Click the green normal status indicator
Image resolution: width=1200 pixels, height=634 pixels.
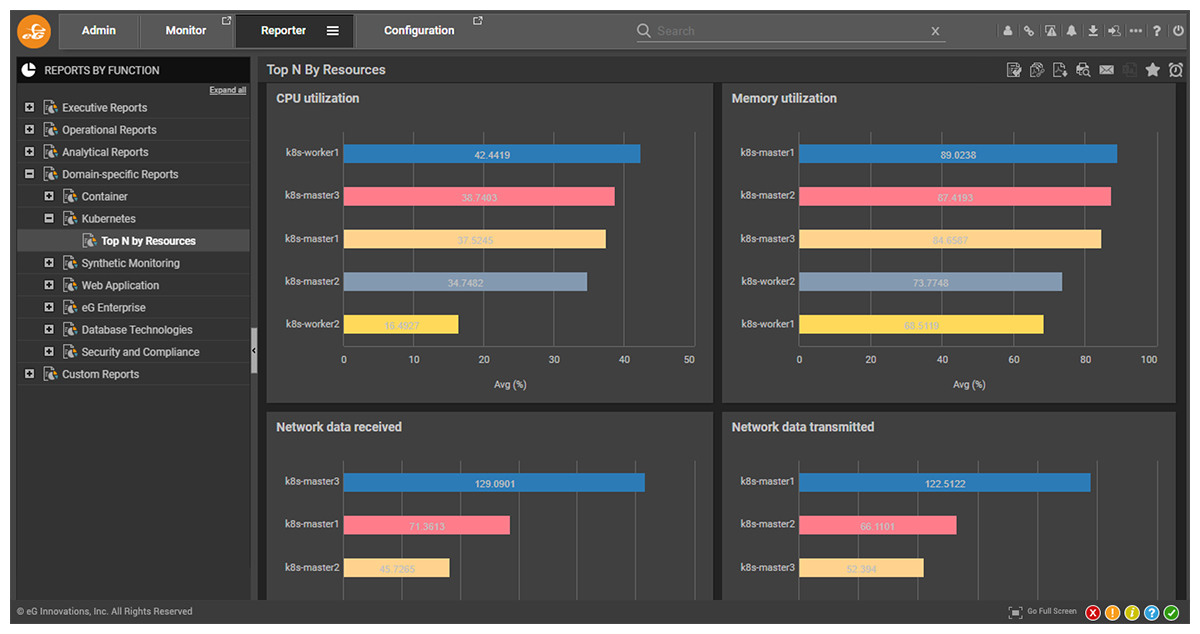coord(1171,612)
